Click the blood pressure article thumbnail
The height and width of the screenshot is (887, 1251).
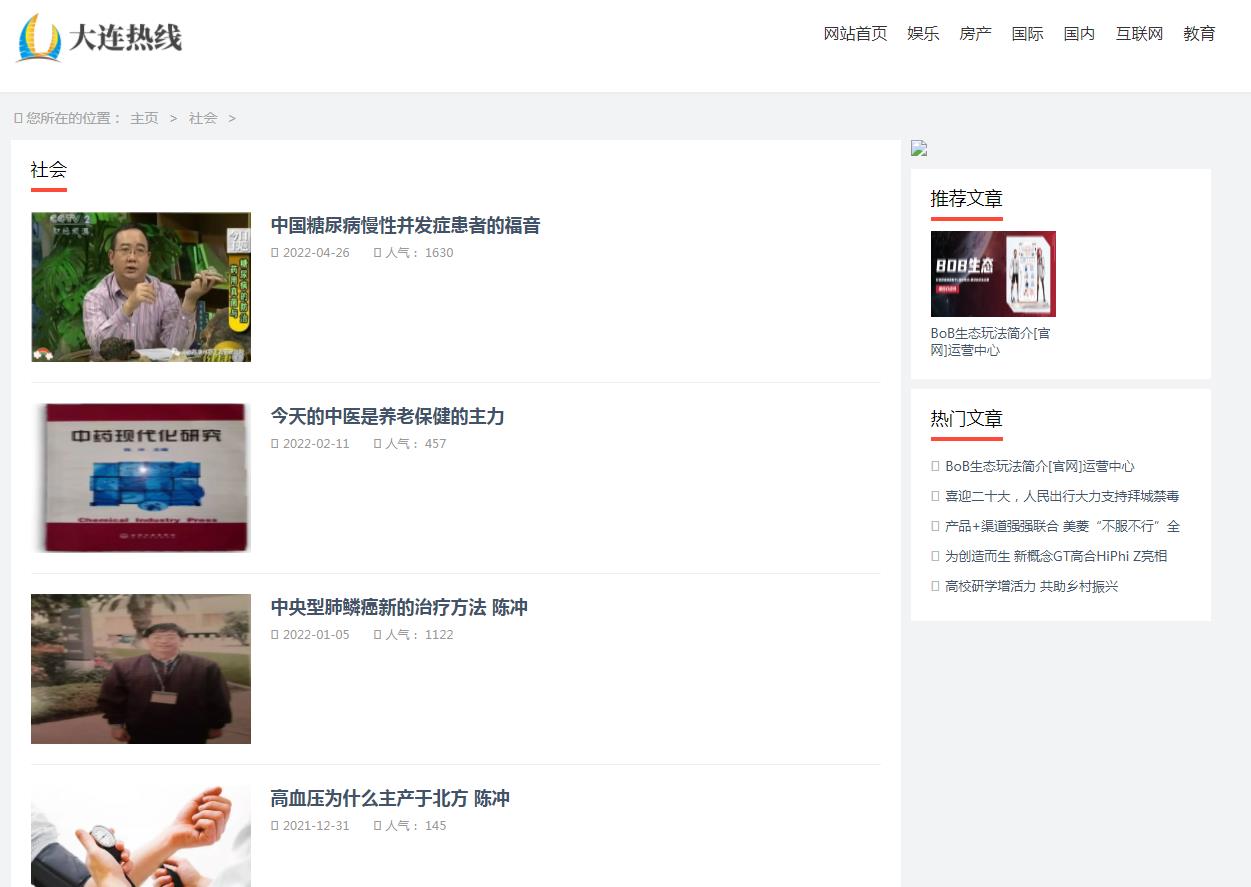coord(141,836)
